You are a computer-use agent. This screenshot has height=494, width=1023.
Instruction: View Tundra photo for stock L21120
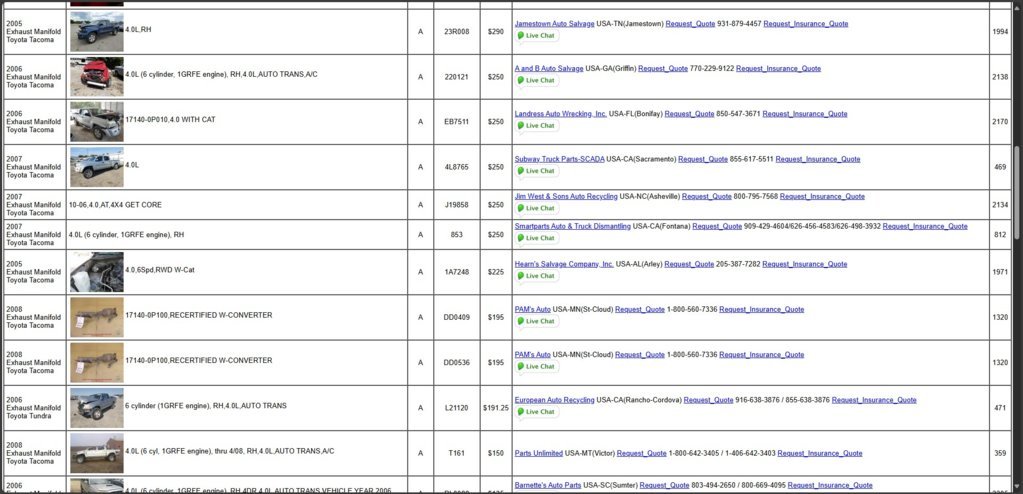(x=97, y=408)
